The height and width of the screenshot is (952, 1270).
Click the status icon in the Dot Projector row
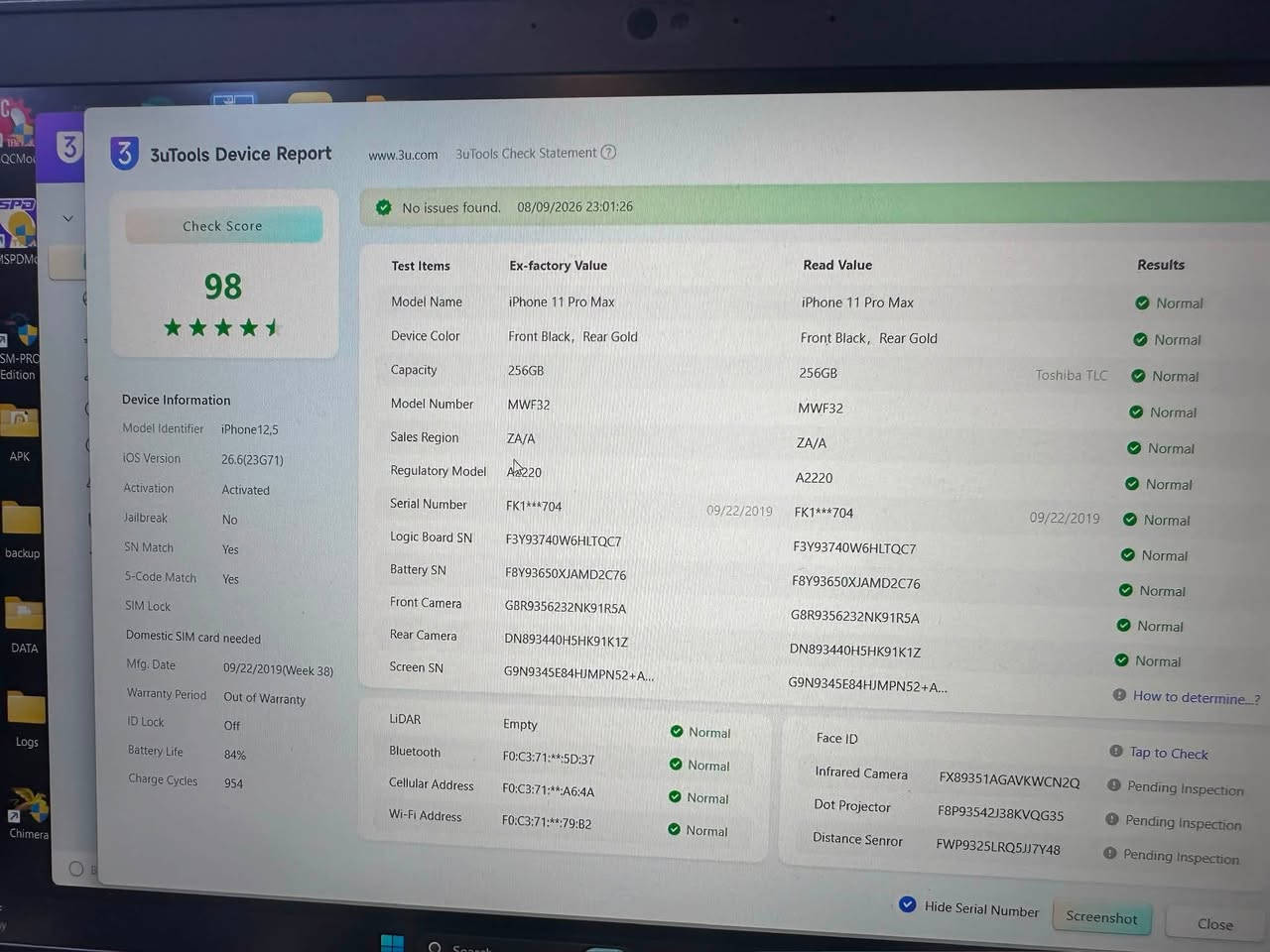(x=1112, y=819)
